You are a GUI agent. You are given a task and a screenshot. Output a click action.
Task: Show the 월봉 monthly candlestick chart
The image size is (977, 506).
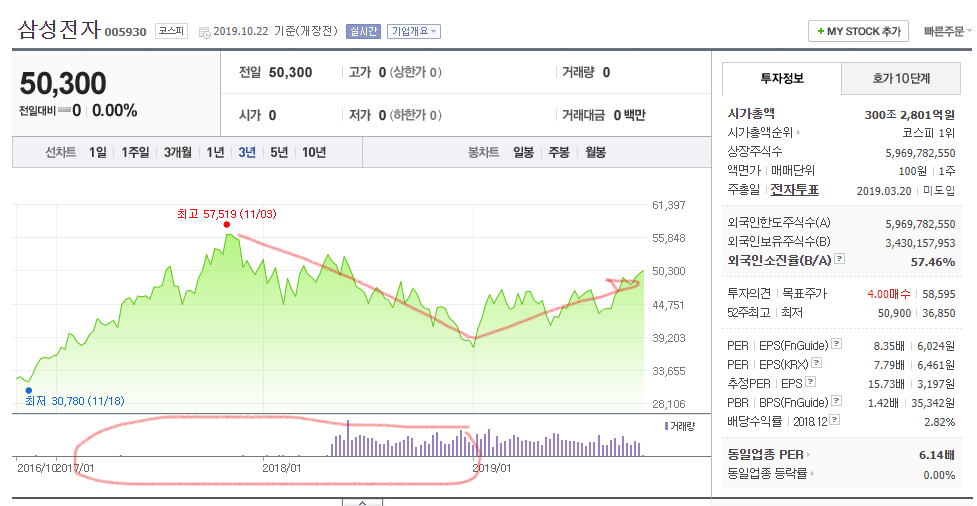595,153
